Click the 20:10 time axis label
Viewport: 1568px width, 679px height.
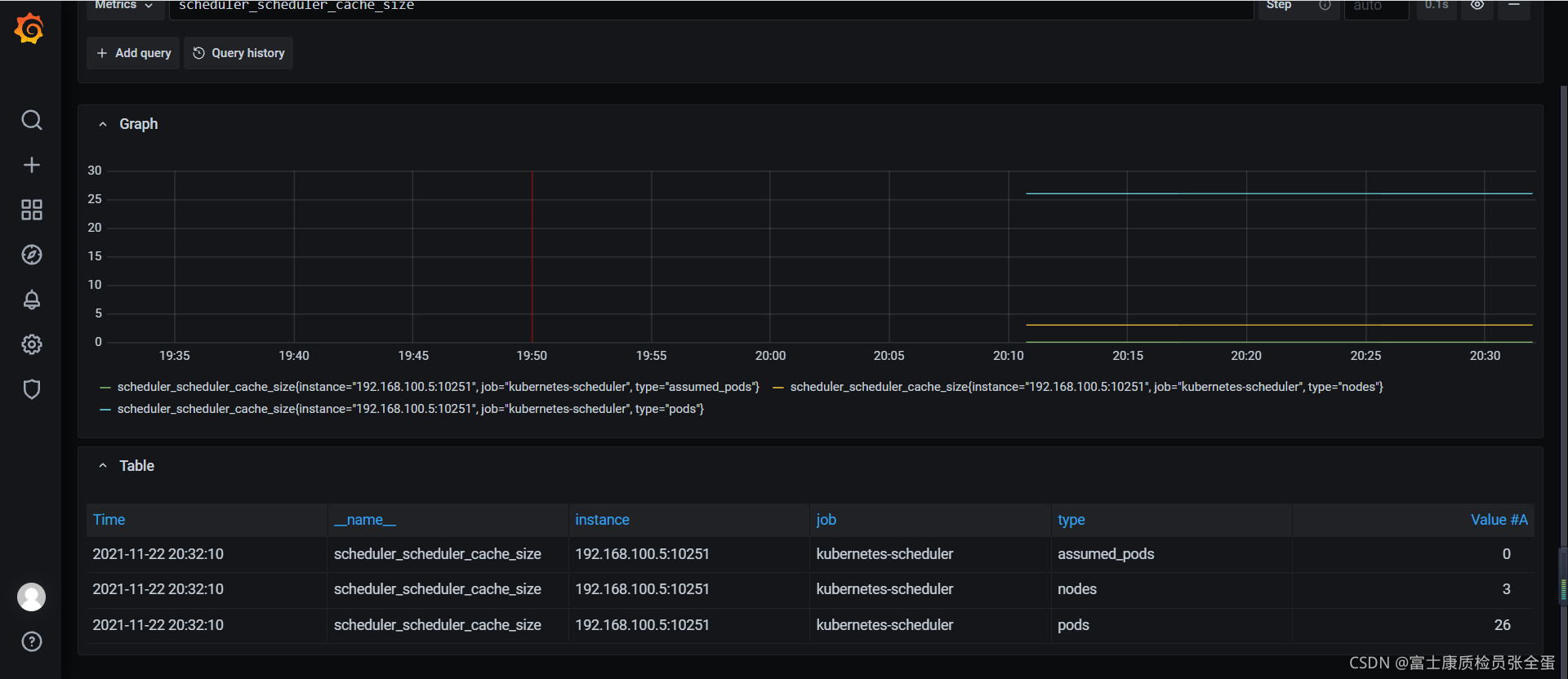pyautogui.click(x=1008, y=356)
